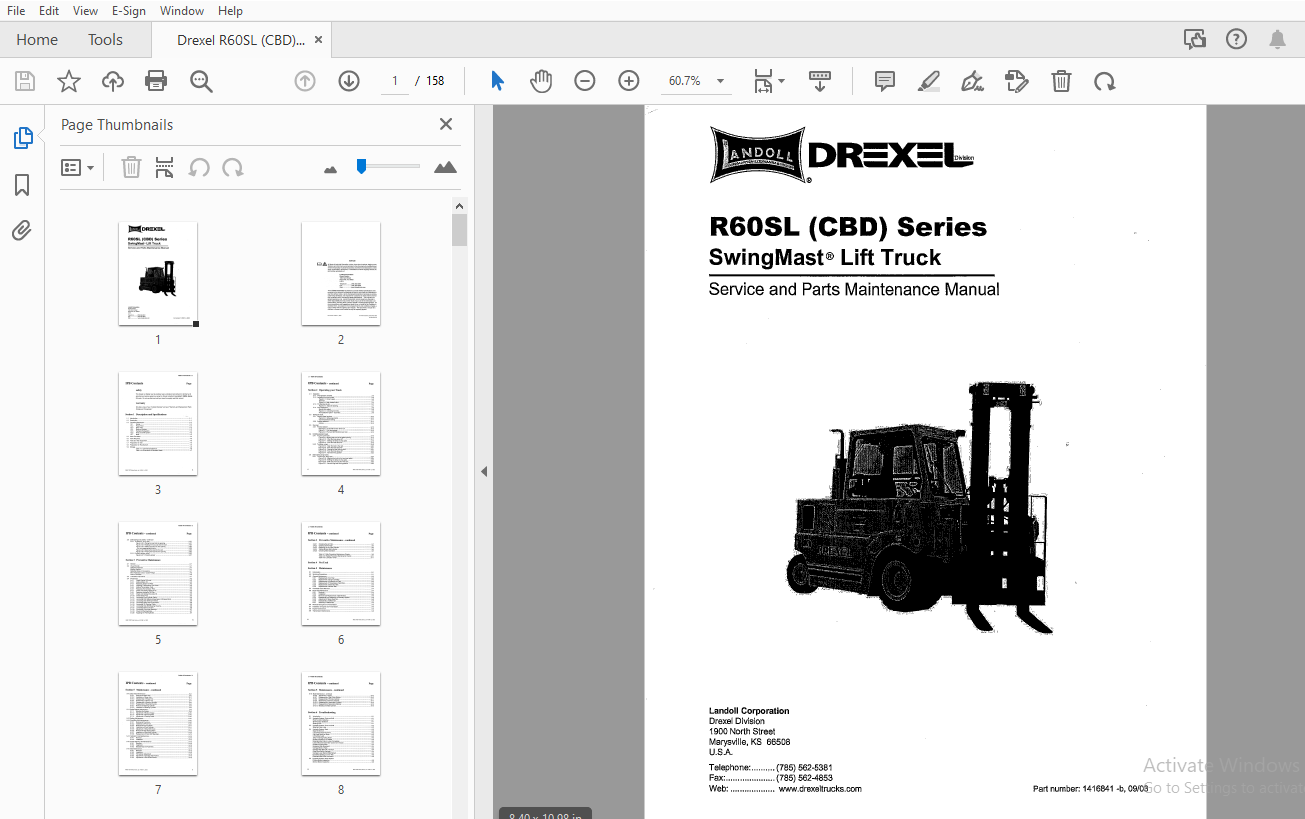Open the Help menu

[230, 10]
